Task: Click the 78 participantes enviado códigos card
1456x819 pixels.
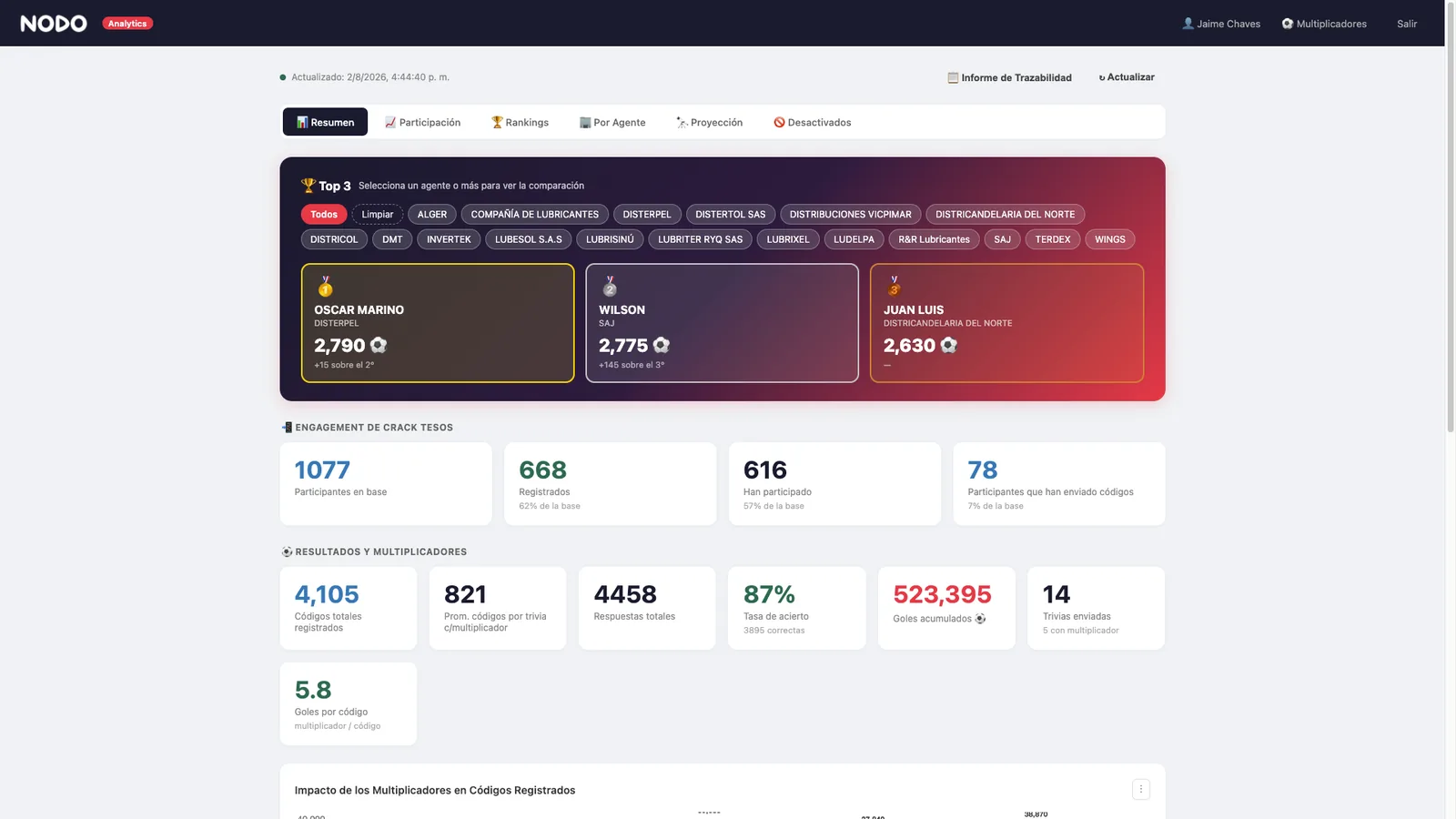Action: coord(1059,484)
